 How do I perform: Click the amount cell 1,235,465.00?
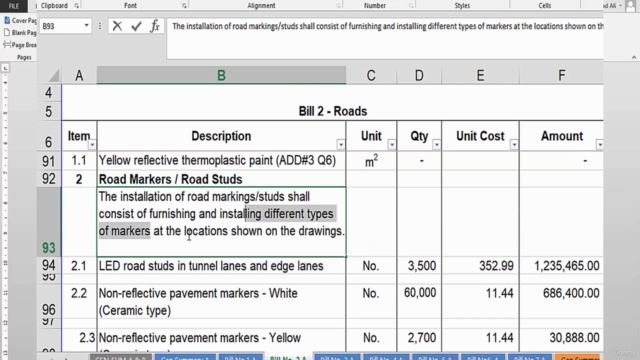pos(562,266)
